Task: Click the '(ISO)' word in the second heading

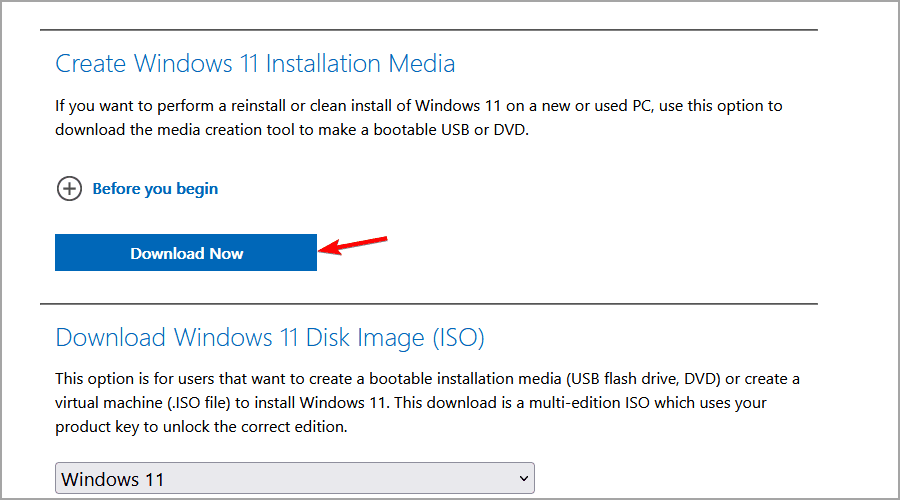Action: (458, 337)
